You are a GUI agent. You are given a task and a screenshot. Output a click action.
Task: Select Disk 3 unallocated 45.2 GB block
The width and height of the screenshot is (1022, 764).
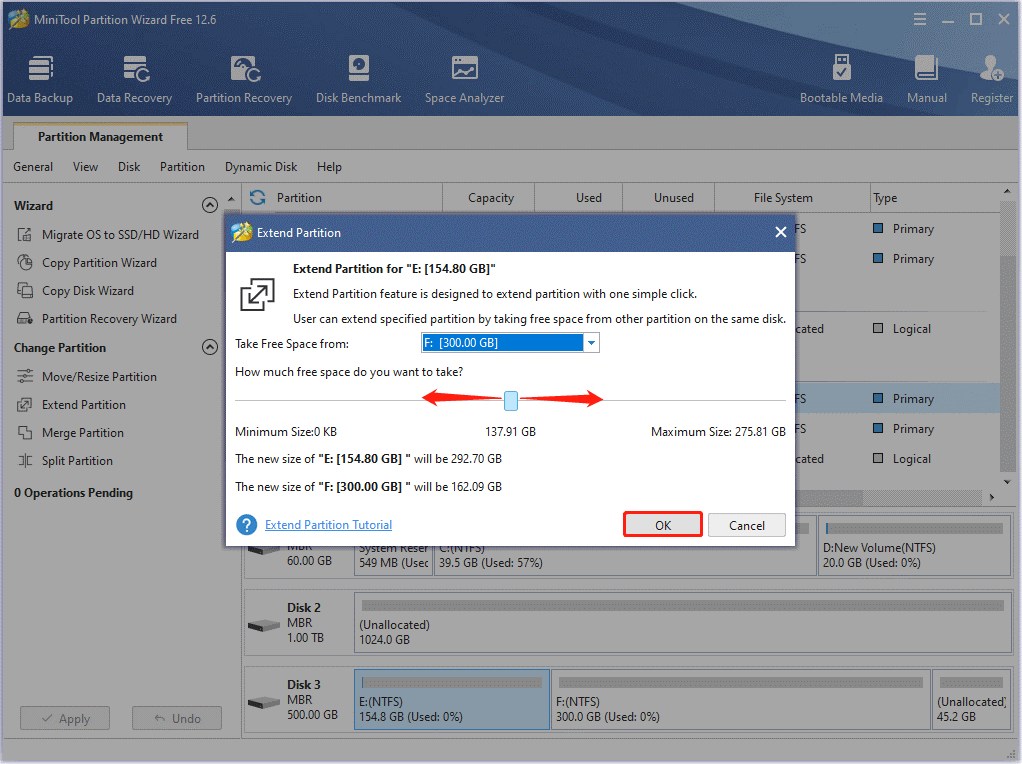pyautogui.click(x=971, y=699)
